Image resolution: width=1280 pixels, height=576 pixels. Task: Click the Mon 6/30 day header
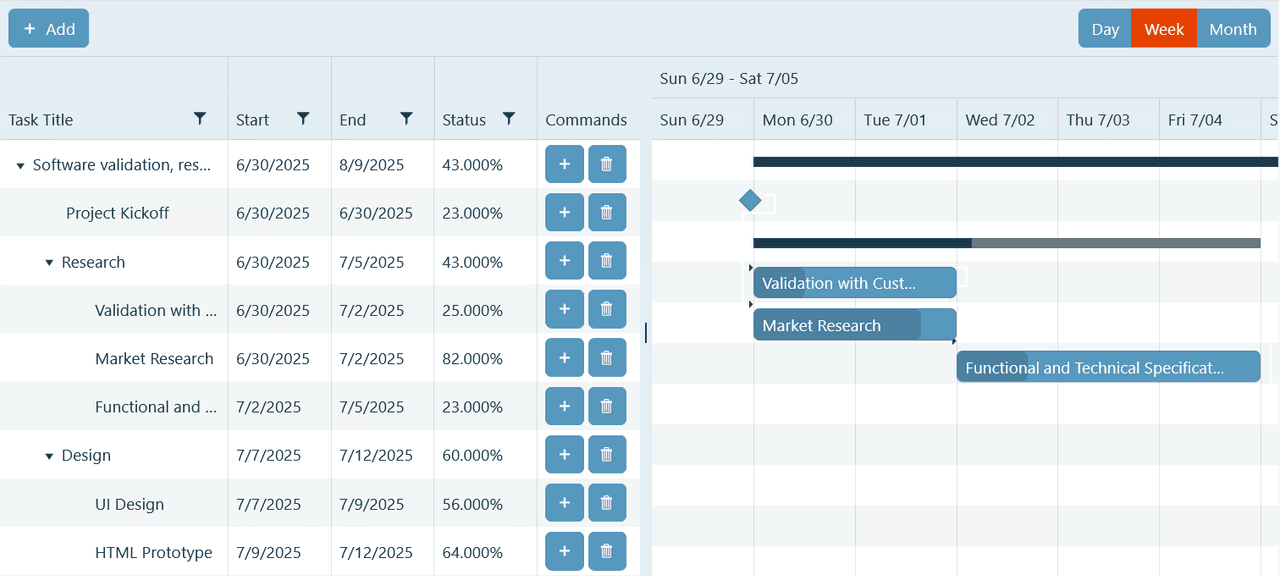point(805,119)
